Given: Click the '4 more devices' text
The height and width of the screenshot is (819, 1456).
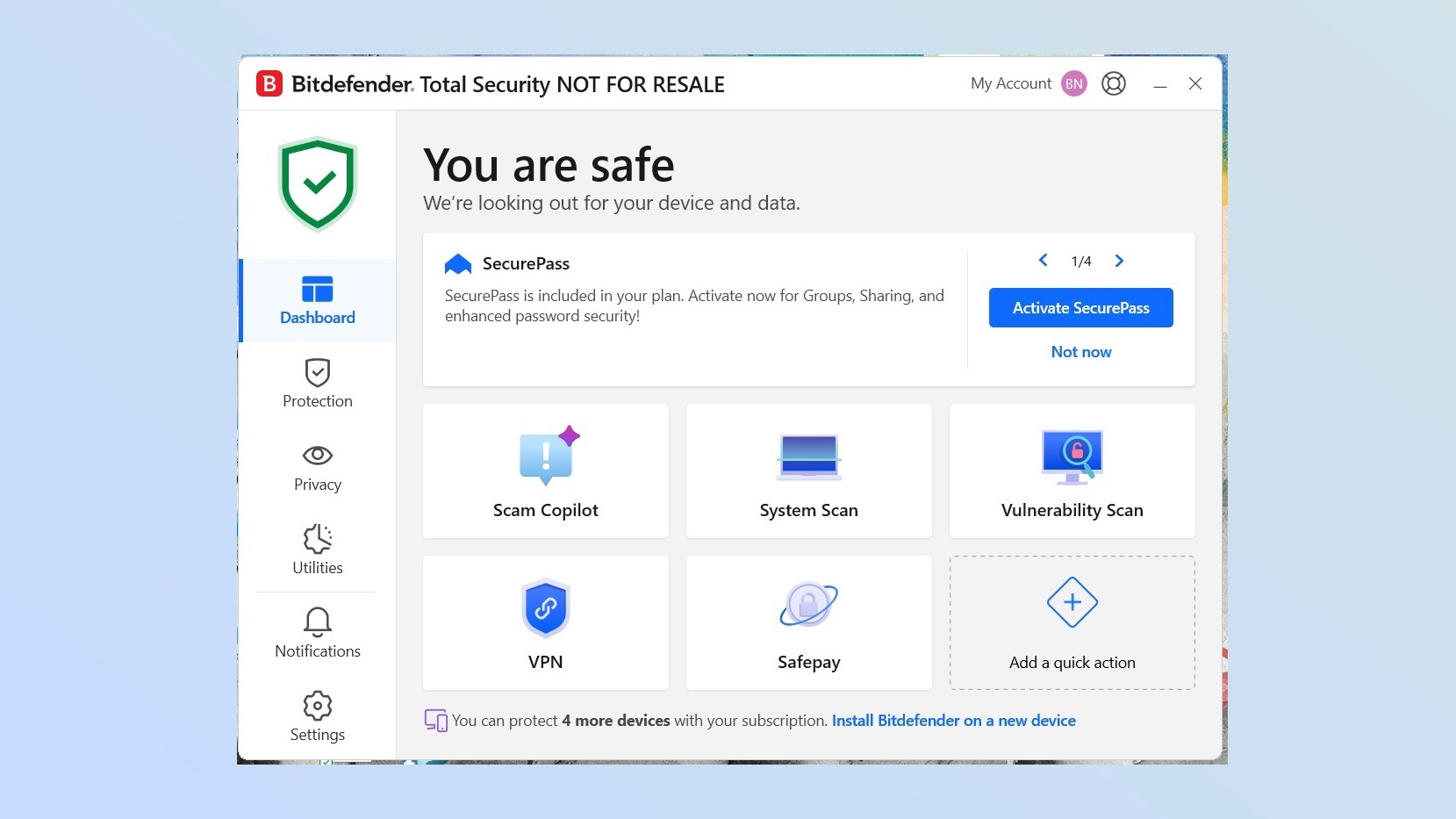Looking at the screenshot, I should pos(616,721).
